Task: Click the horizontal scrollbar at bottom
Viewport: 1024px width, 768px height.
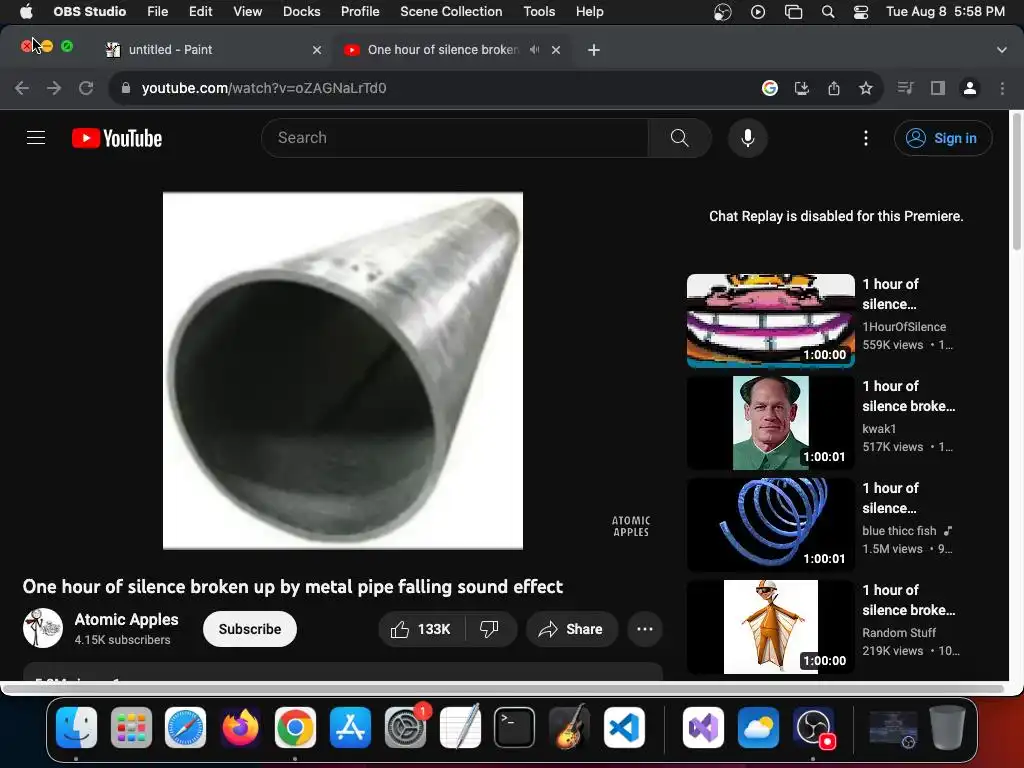Action: tap(503, 688)
